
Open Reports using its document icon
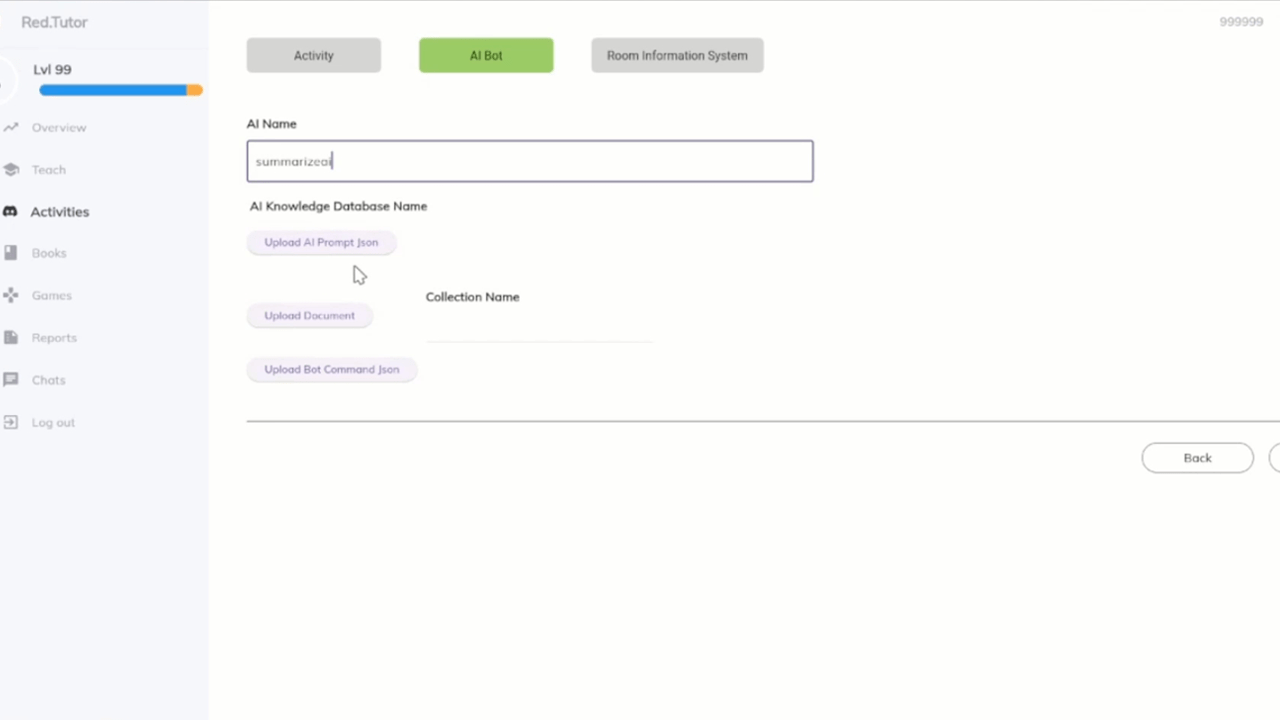10,338
